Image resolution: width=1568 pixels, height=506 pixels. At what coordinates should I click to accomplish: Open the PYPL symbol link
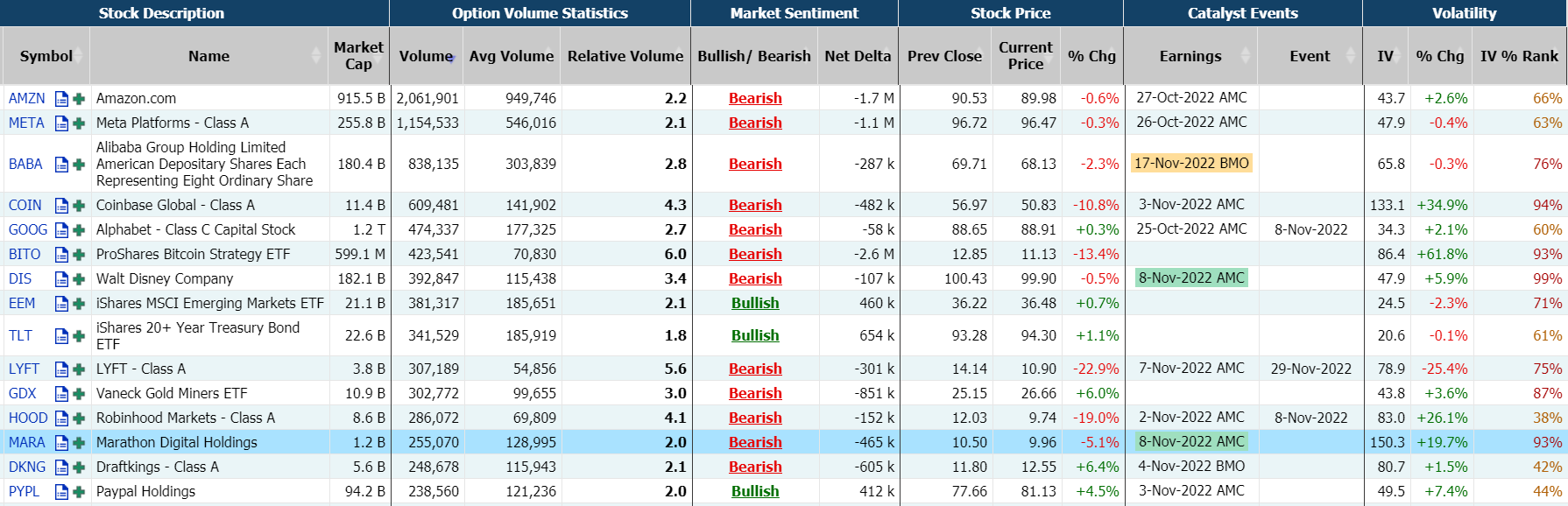(24, 492)
